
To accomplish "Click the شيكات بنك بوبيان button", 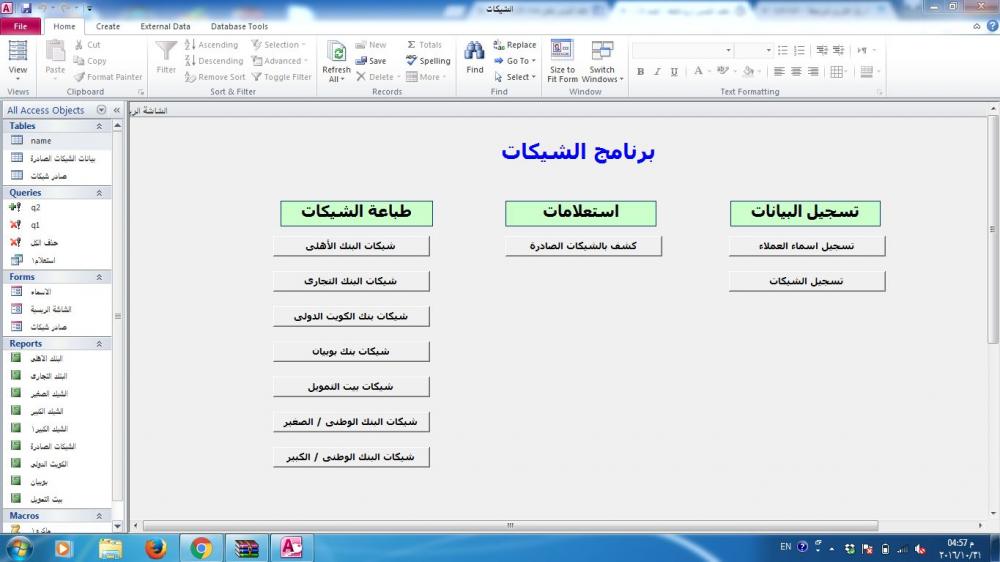I will click(351, 351).
